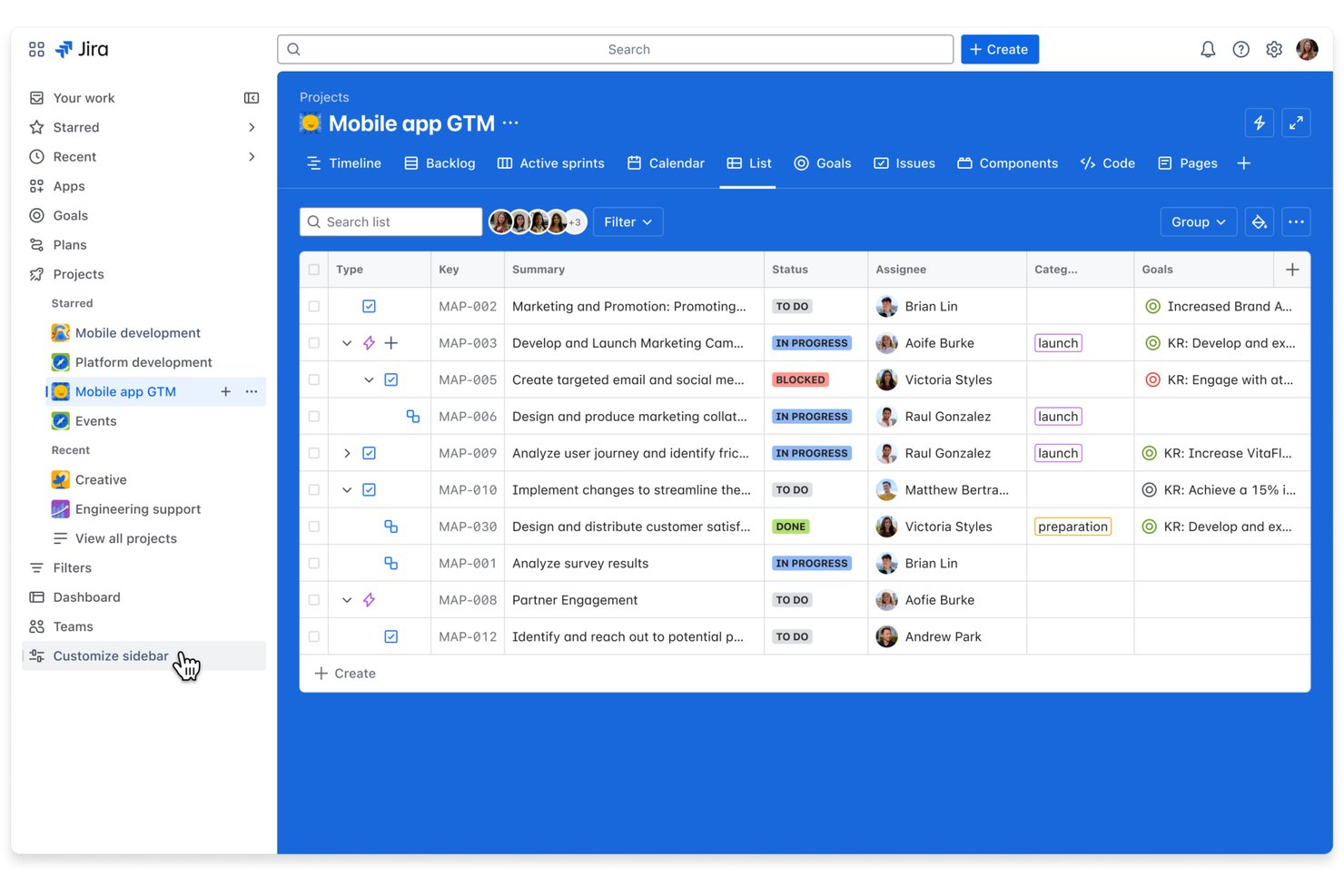Image resolution: width=1344 pixels, height=896 pixels.
Task: Expand the Recent sidebar chevron
Action: point(252,157)
